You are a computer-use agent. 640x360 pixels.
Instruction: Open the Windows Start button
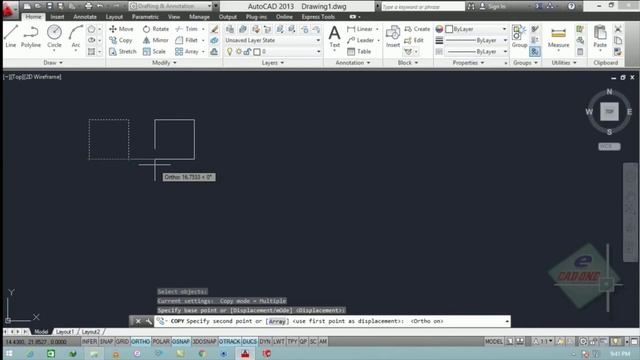(9, 353)
